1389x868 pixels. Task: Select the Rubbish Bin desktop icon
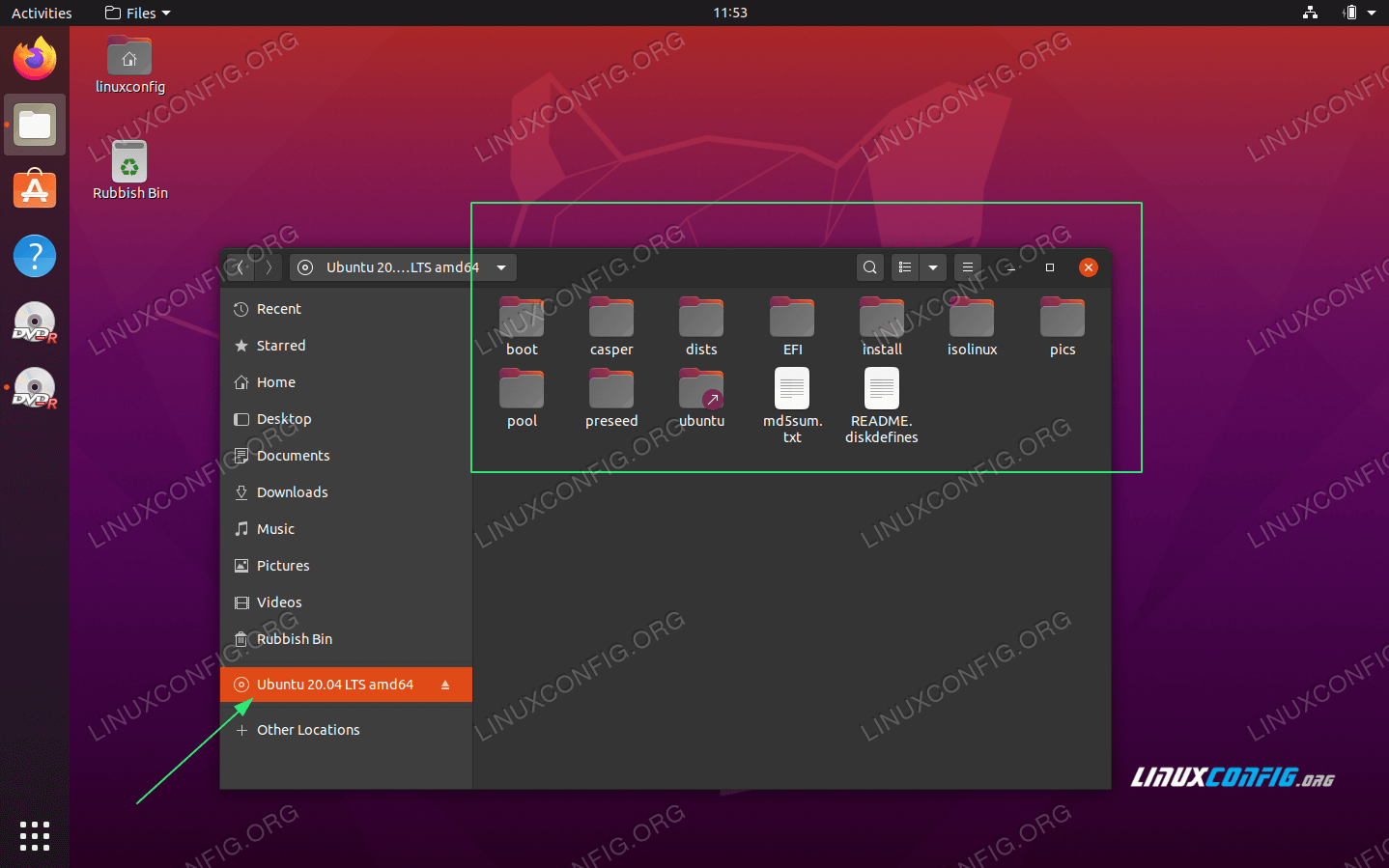pyautogui.click(x=129, y=170)
